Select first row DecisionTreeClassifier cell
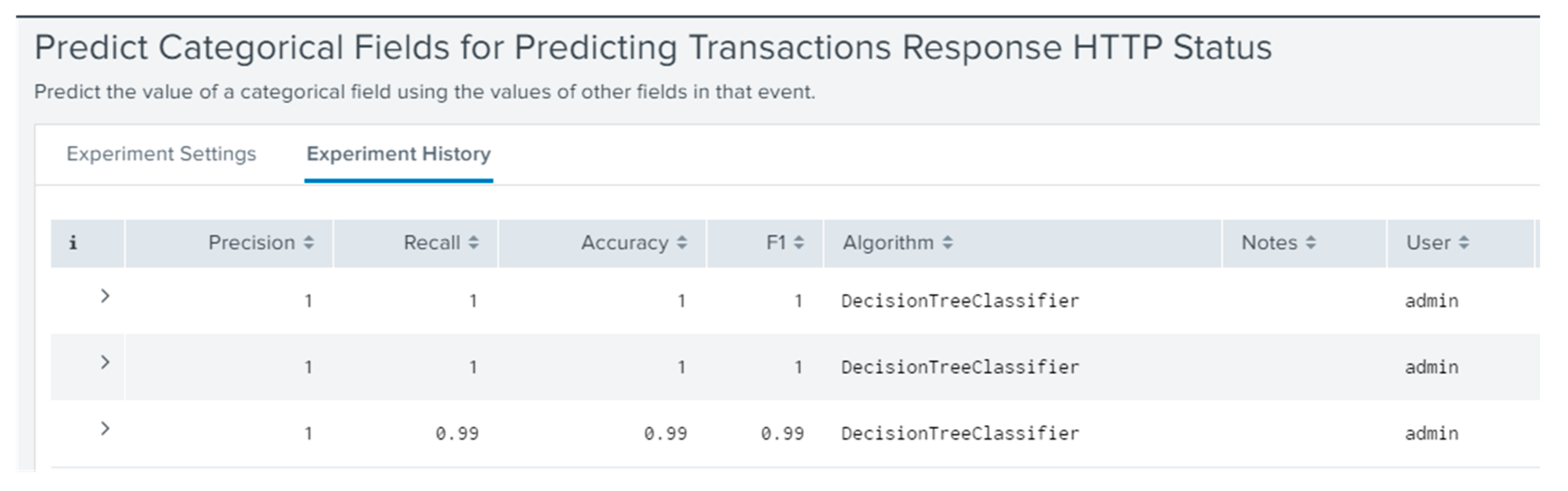 (x=960, y=301)
